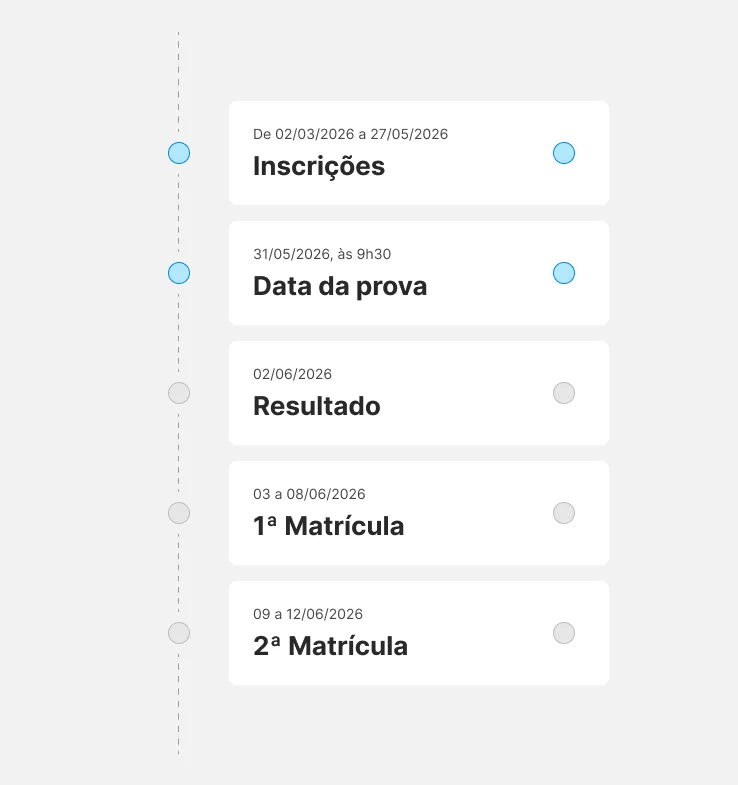Open the Data da prova heading

[x=340, y=286]
